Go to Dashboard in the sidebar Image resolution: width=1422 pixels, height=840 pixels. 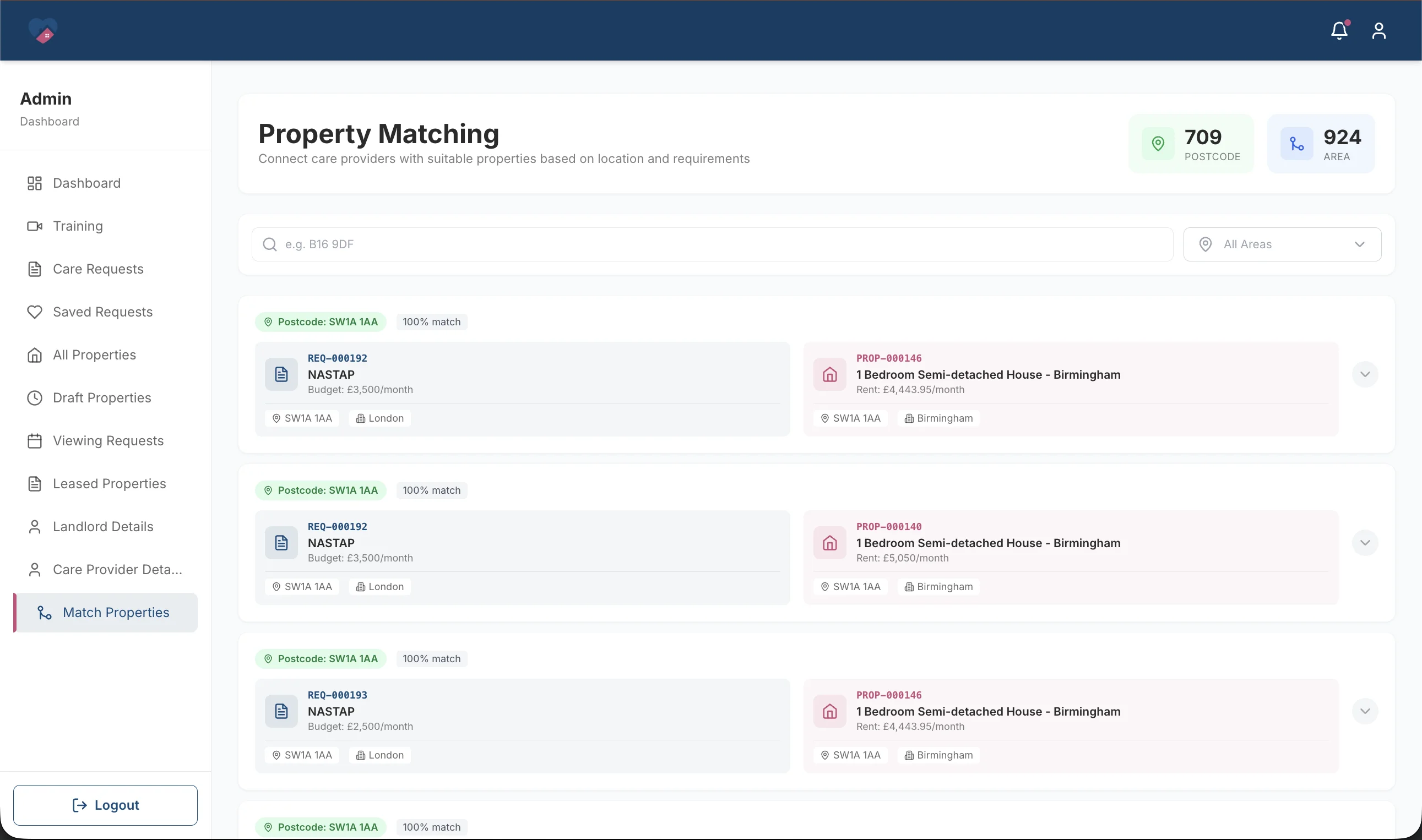click(x=105, y=183)
